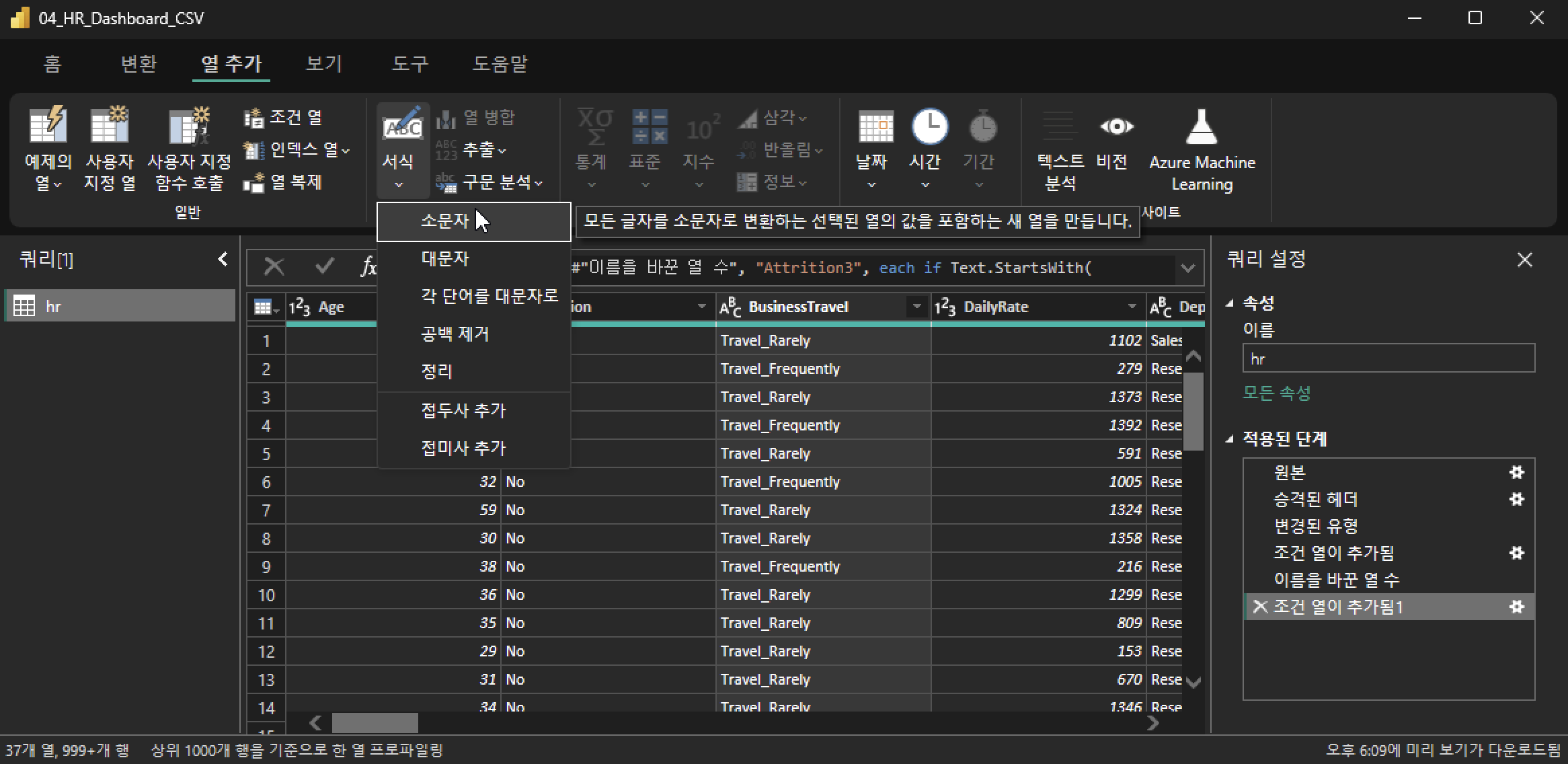Viewport: 1568px width, 764px height.
Task: Click the Vision (비전) eye icon
Action: pos(1116,126)
